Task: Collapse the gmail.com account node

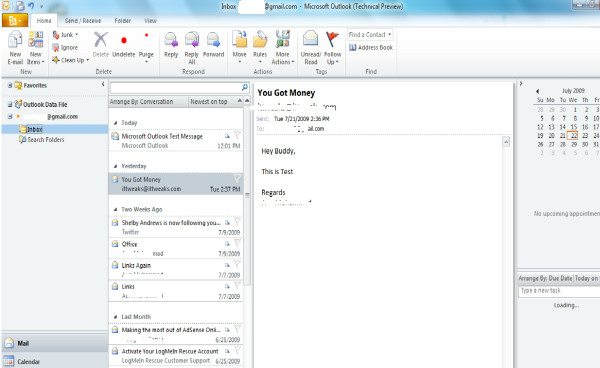Action: (x=10, y=117)
